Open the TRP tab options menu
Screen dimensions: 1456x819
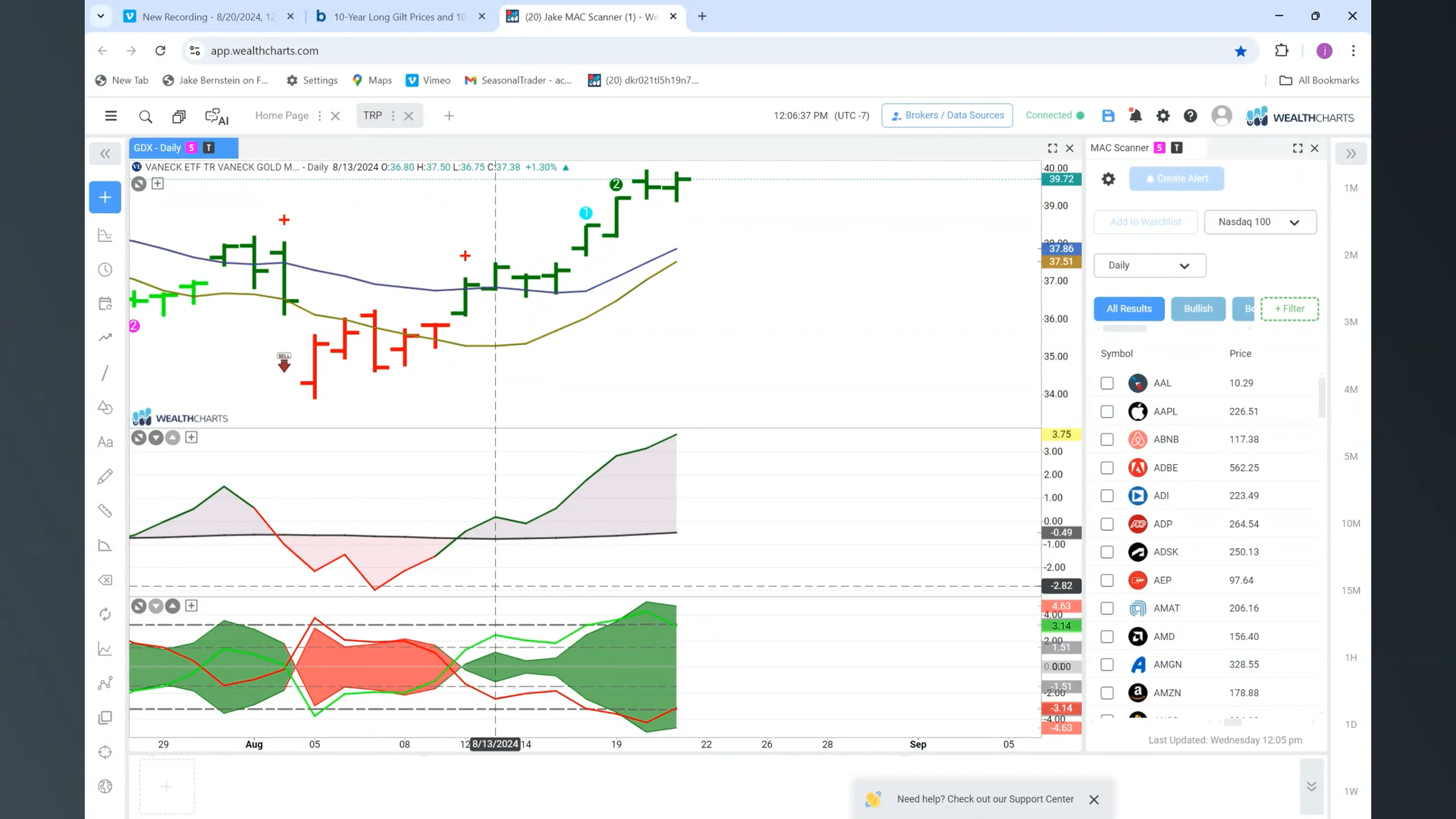pos(393,116)
